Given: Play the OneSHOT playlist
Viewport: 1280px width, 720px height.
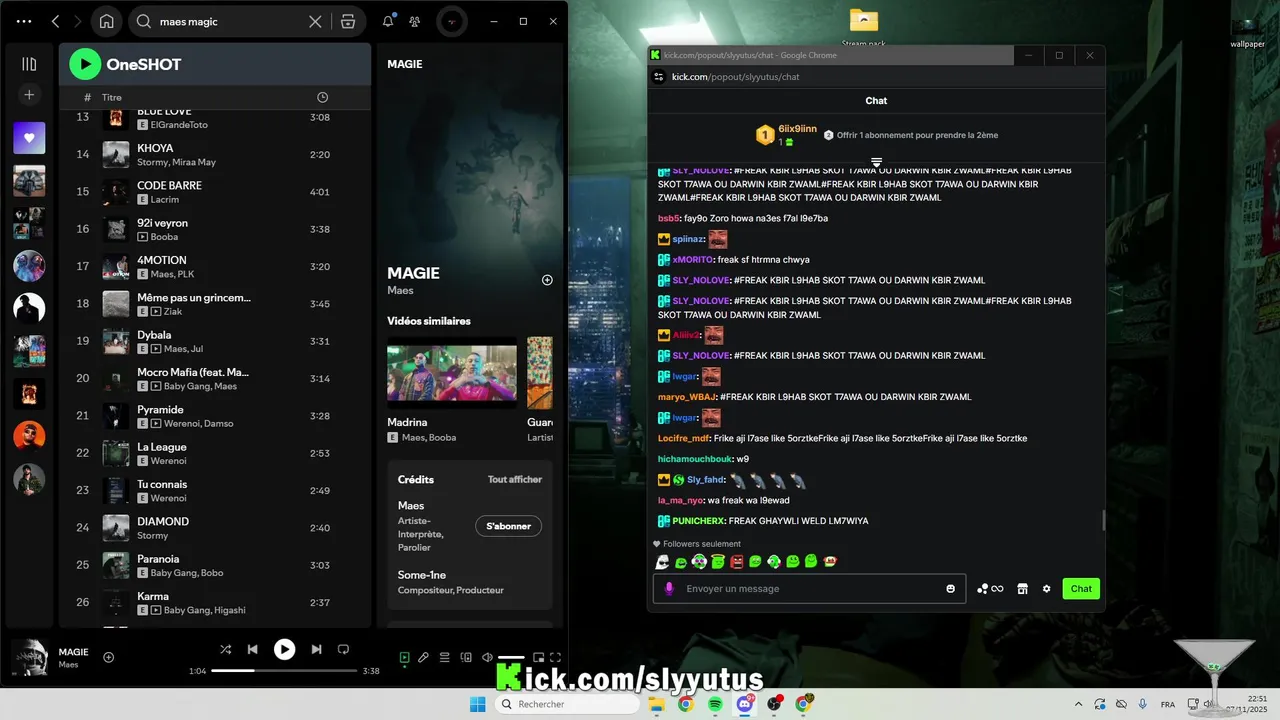Looking at the screenshot, I should point(85,64).
